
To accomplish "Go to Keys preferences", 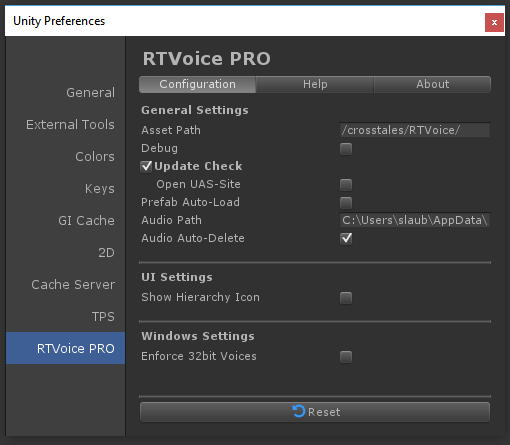I will (100, 189).
